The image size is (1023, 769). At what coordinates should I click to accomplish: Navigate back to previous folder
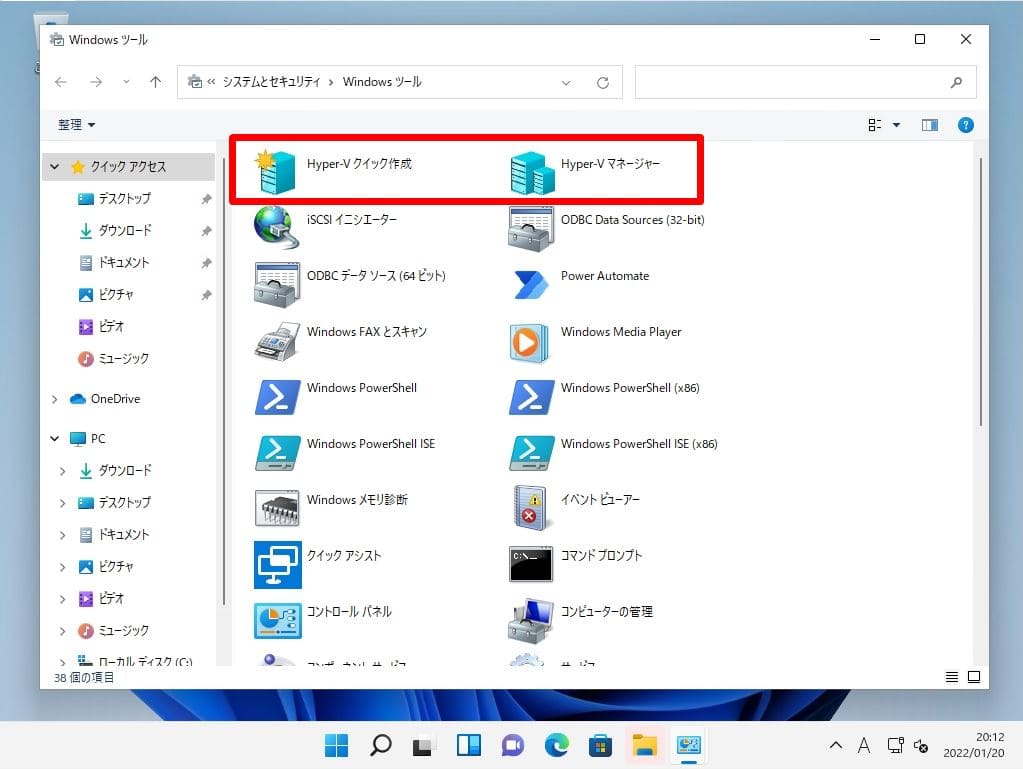[61, 82]
